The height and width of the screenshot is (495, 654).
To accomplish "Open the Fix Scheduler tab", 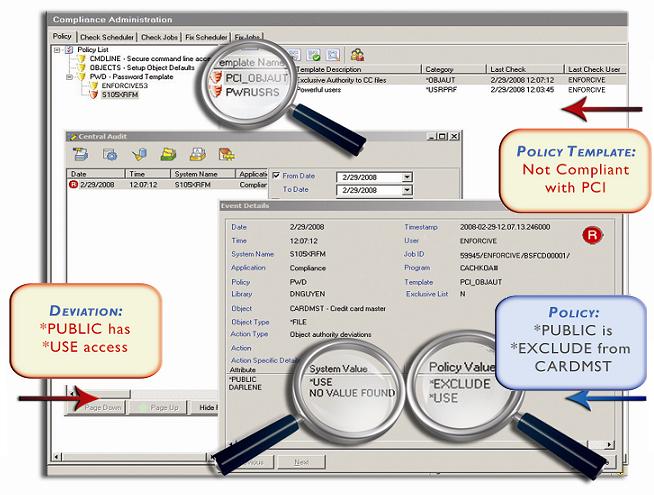I will click(x=206, y=37).
